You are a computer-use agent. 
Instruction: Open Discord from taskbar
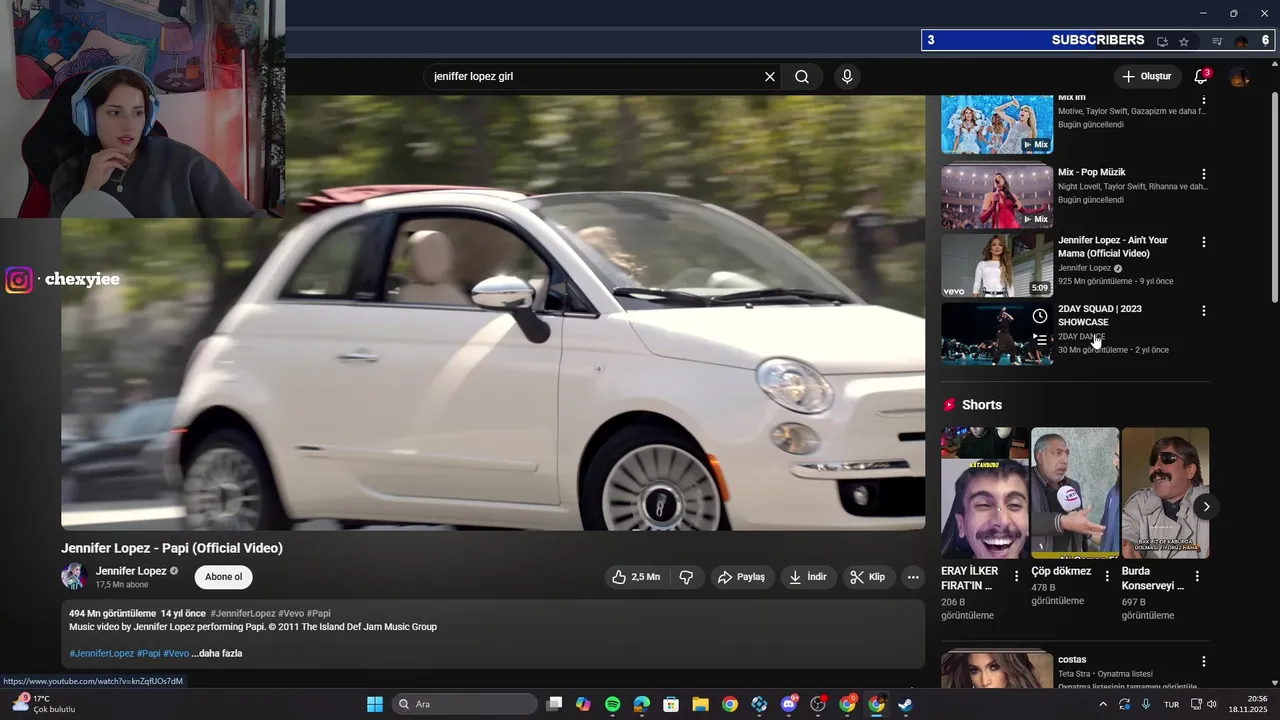point(789,704)
